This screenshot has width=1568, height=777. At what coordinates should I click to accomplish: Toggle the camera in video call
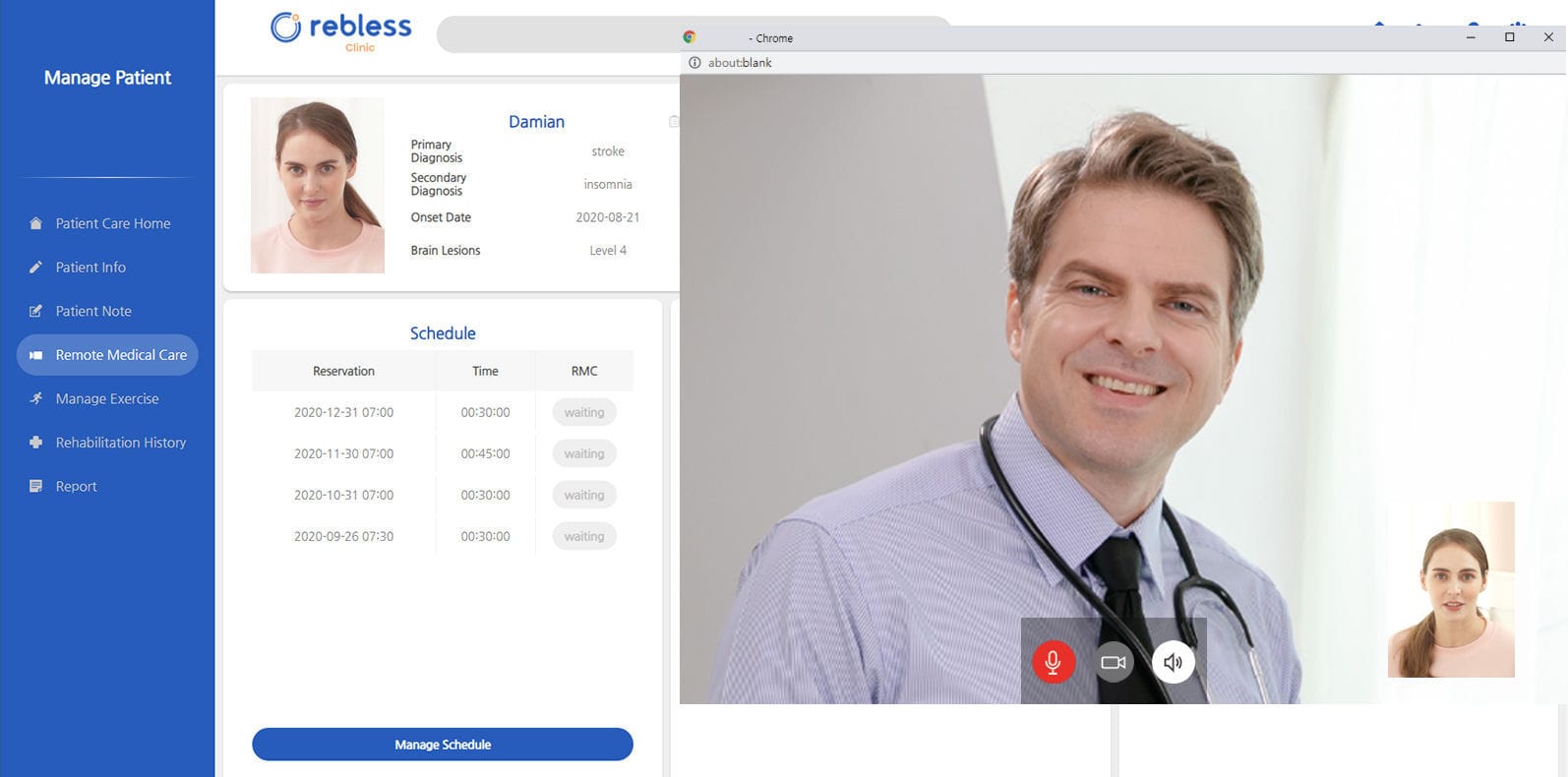click(1113, 662)
